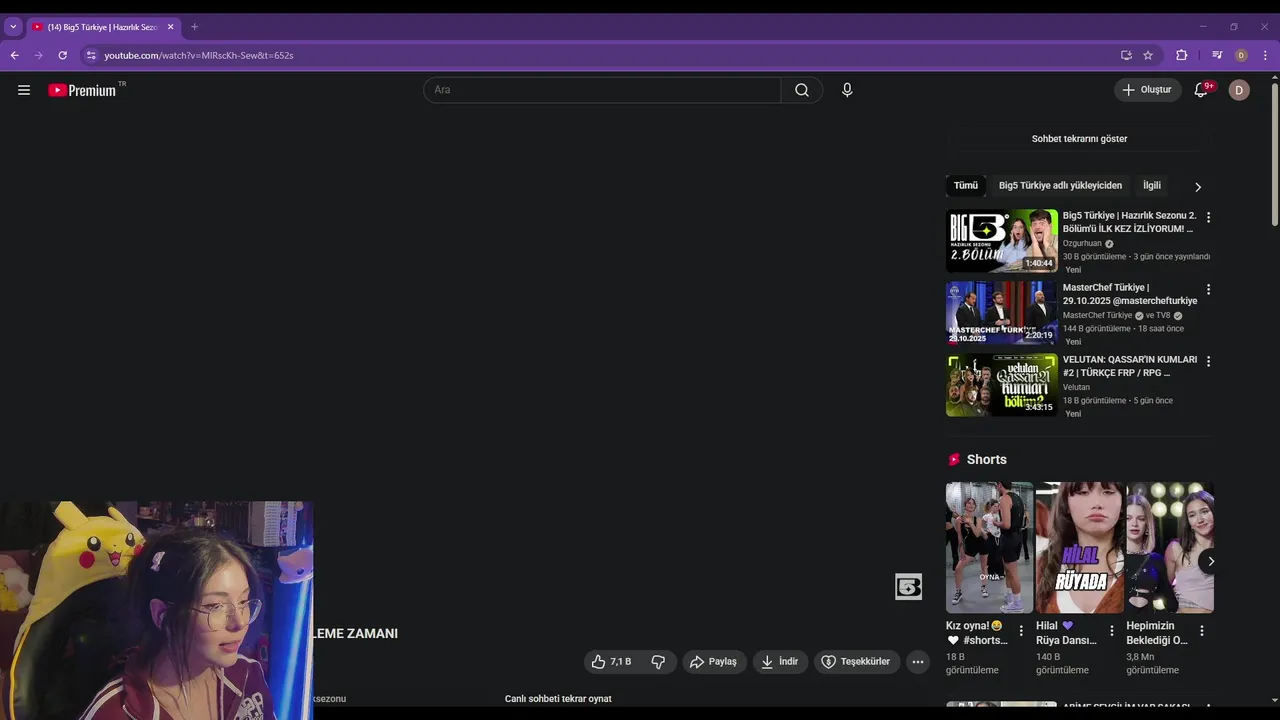Open the Kız oyna short thumbnail
1280x720 pixels.
989,548
